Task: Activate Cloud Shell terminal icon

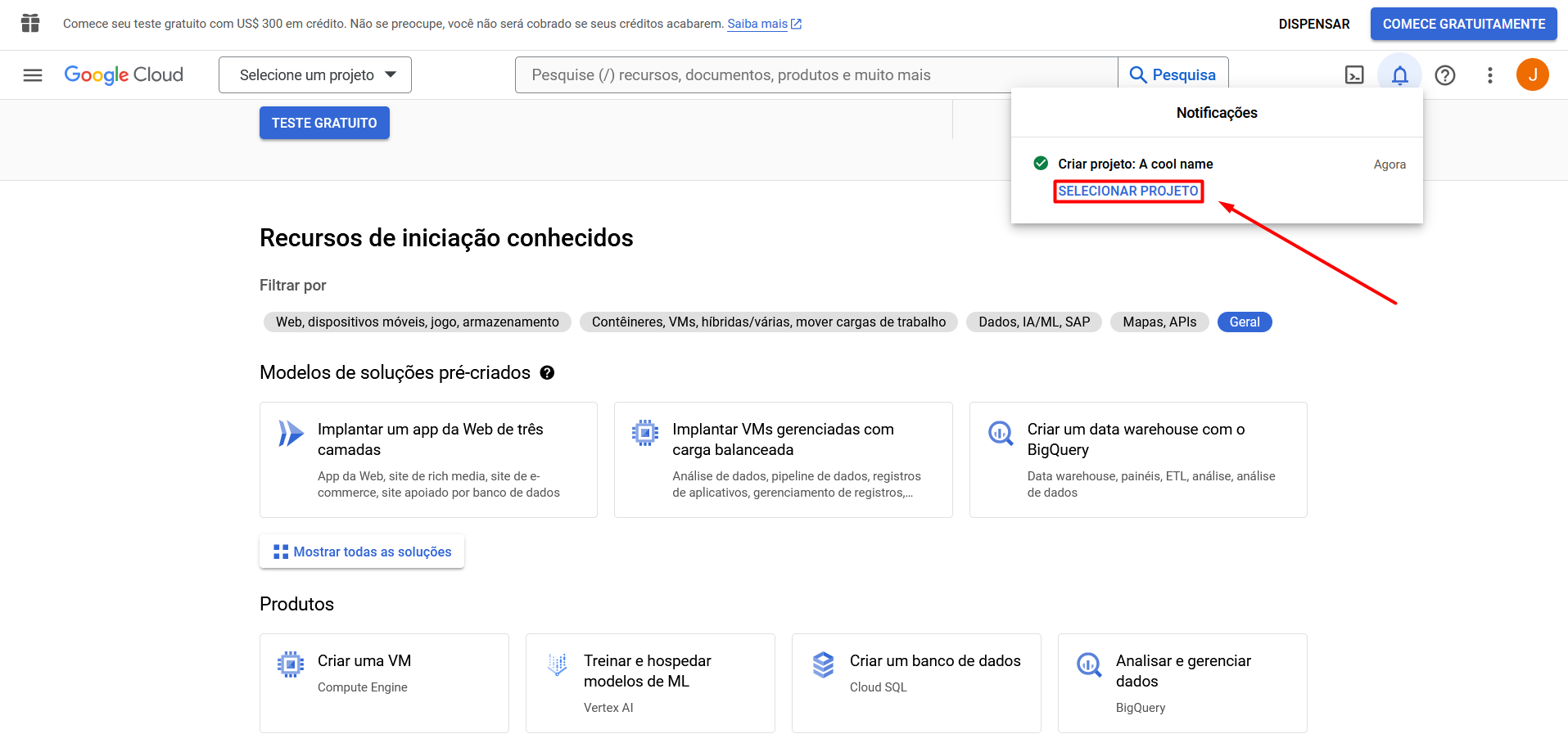Action: click(x=1354, y=75)
